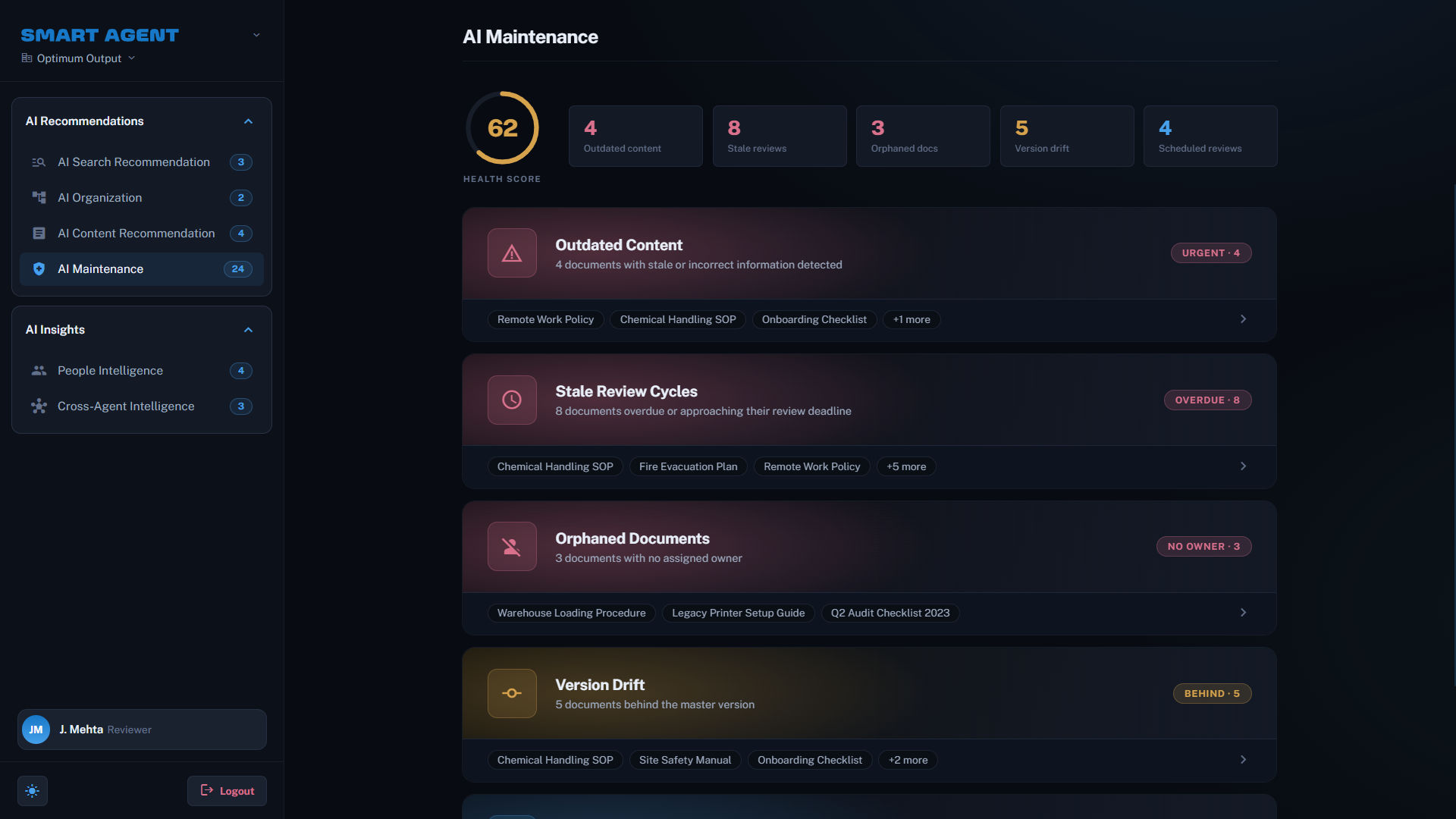
Task: Expand Stale Review Cycles row chevron
Action: 1243,466
